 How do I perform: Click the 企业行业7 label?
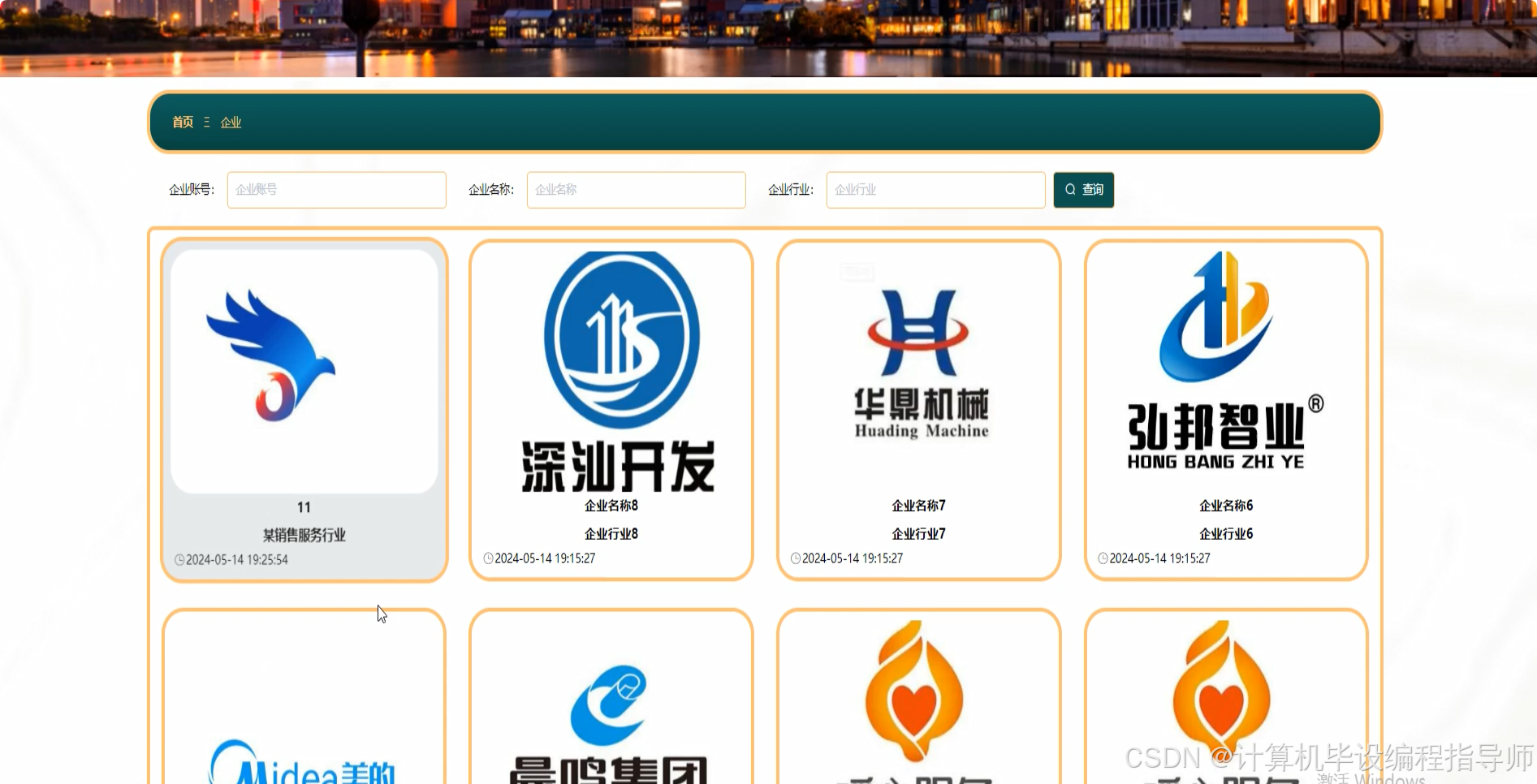(919, 534)
